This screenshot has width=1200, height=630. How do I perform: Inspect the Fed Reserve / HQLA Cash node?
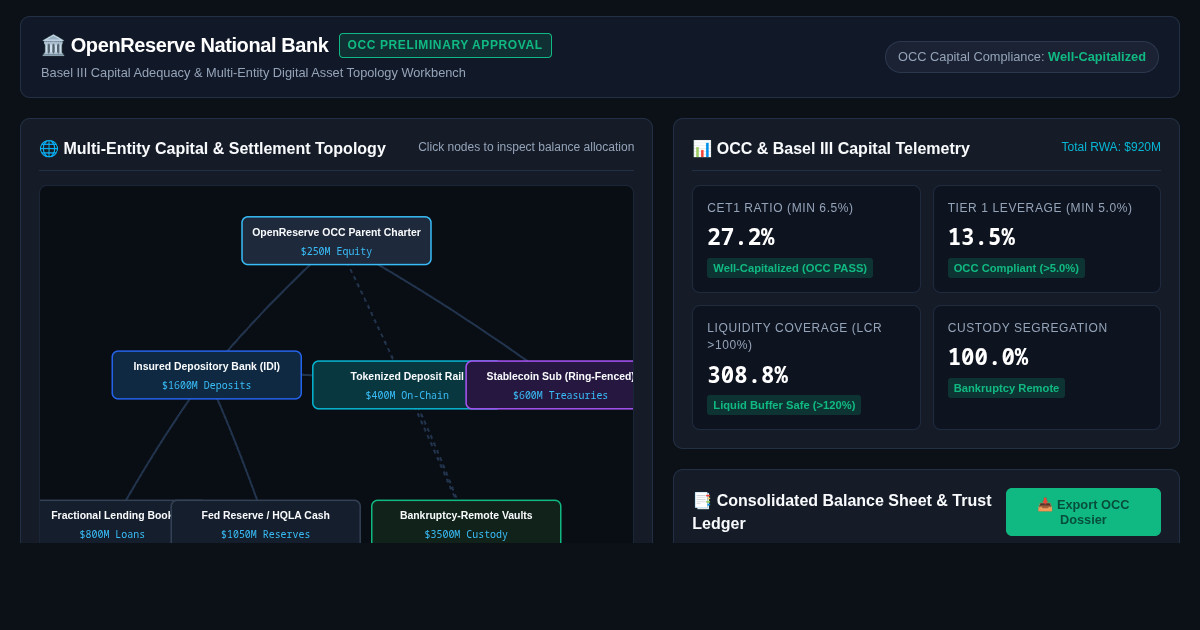[x=266, y=523]
